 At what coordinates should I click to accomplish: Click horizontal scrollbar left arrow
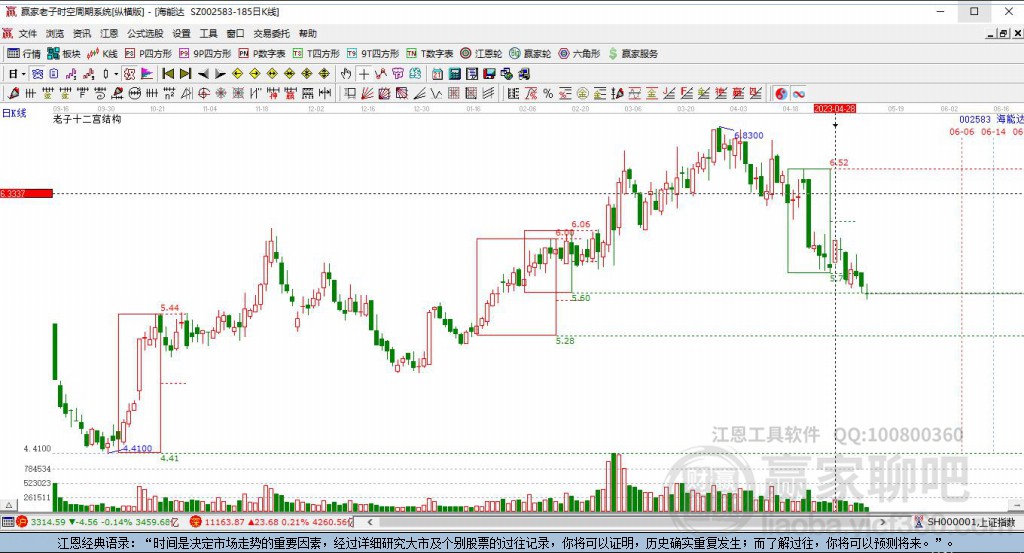tap(370, 522)
